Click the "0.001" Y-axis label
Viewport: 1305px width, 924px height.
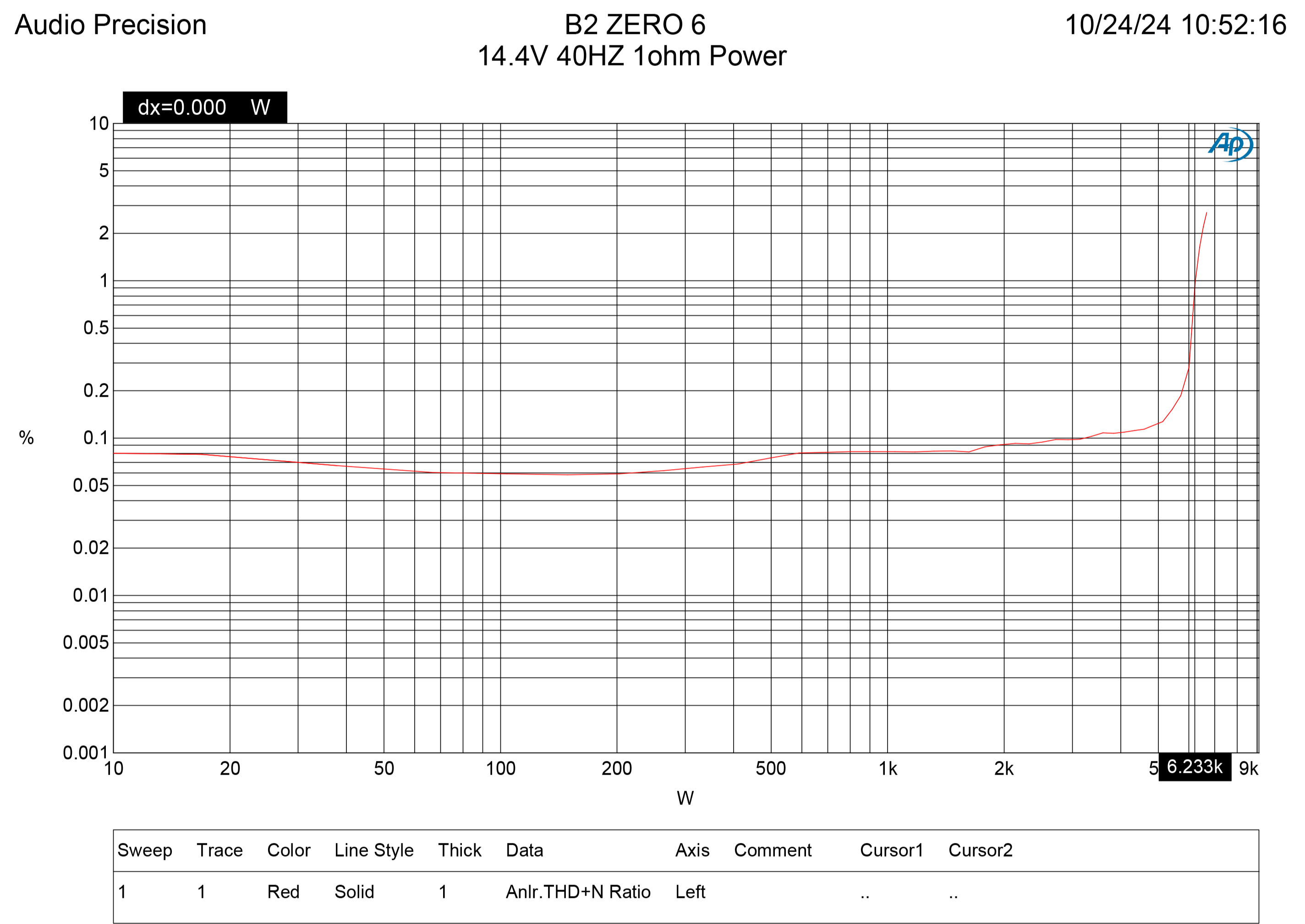click(x=85, y=753)
